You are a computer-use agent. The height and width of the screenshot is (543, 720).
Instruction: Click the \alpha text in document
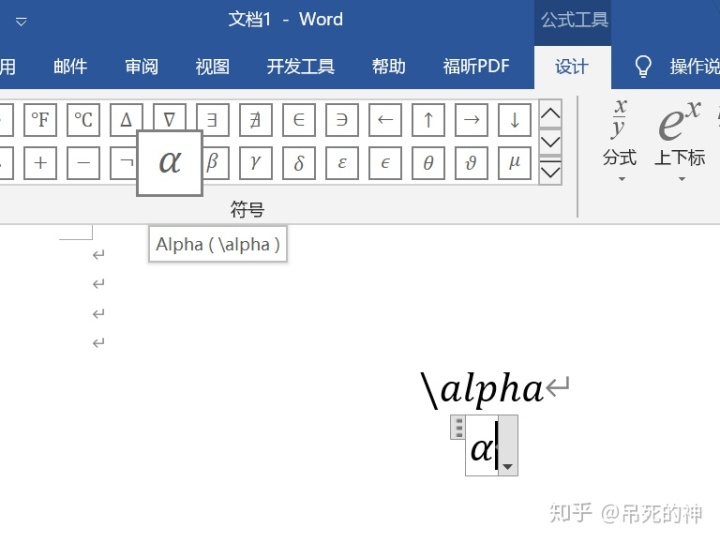(482, 389)
